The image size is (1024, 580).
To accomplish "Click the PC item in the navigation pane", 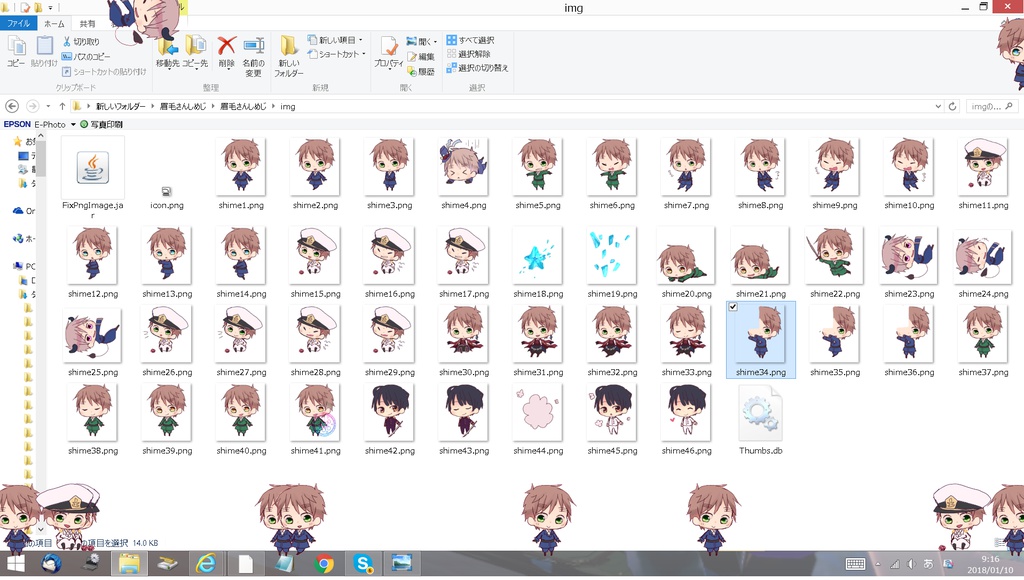I will [25, 266].
